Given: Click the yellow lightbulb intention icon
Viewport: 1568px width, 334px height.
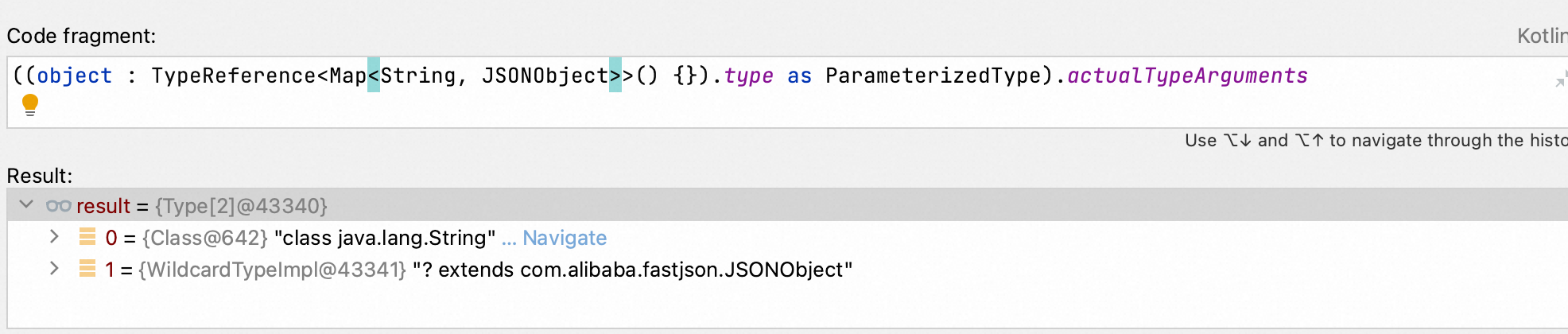Looking at the screenshot, I should (x=30, y=104).
